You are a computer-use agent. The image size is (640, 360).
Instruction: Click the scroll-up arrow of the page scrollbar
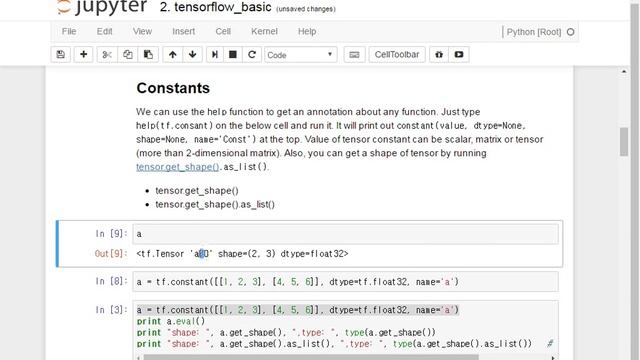tap(624, 71)
